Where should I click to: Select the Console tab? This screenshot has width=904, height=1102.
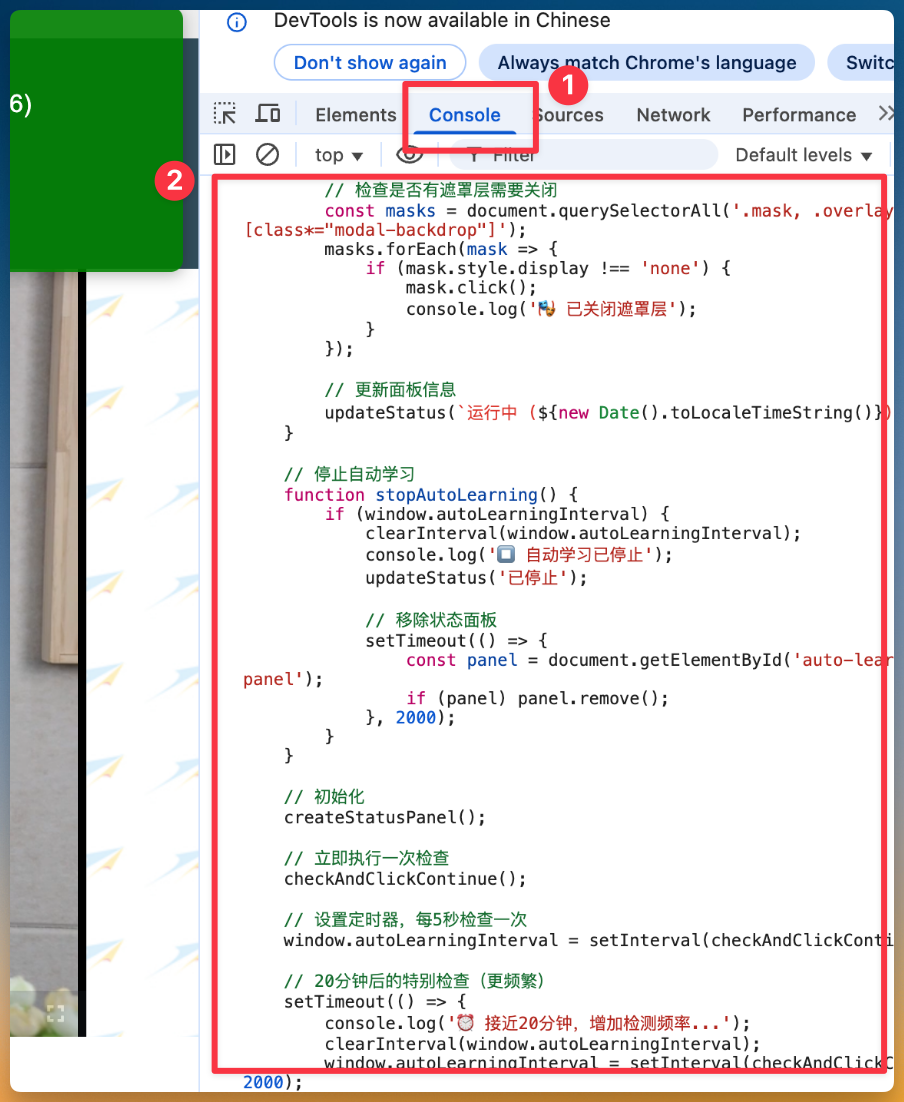point(464,115)
